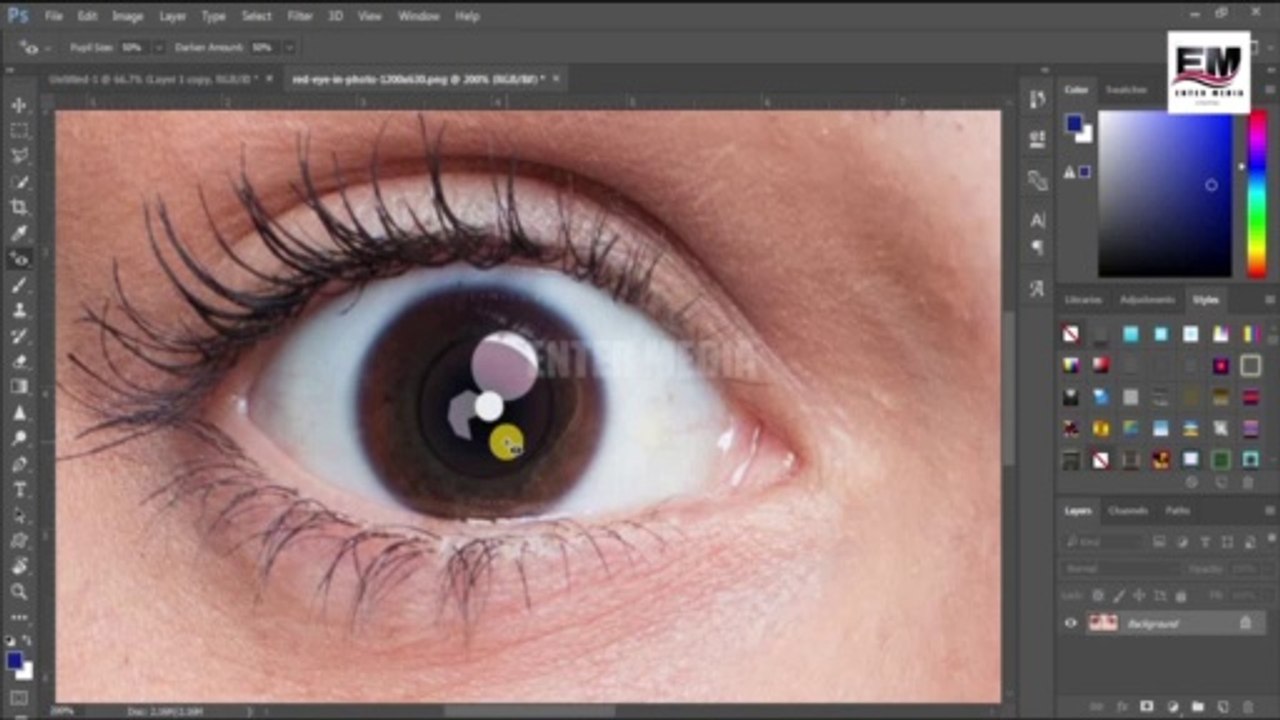Select the Zoom tool

tap(19, 592)
